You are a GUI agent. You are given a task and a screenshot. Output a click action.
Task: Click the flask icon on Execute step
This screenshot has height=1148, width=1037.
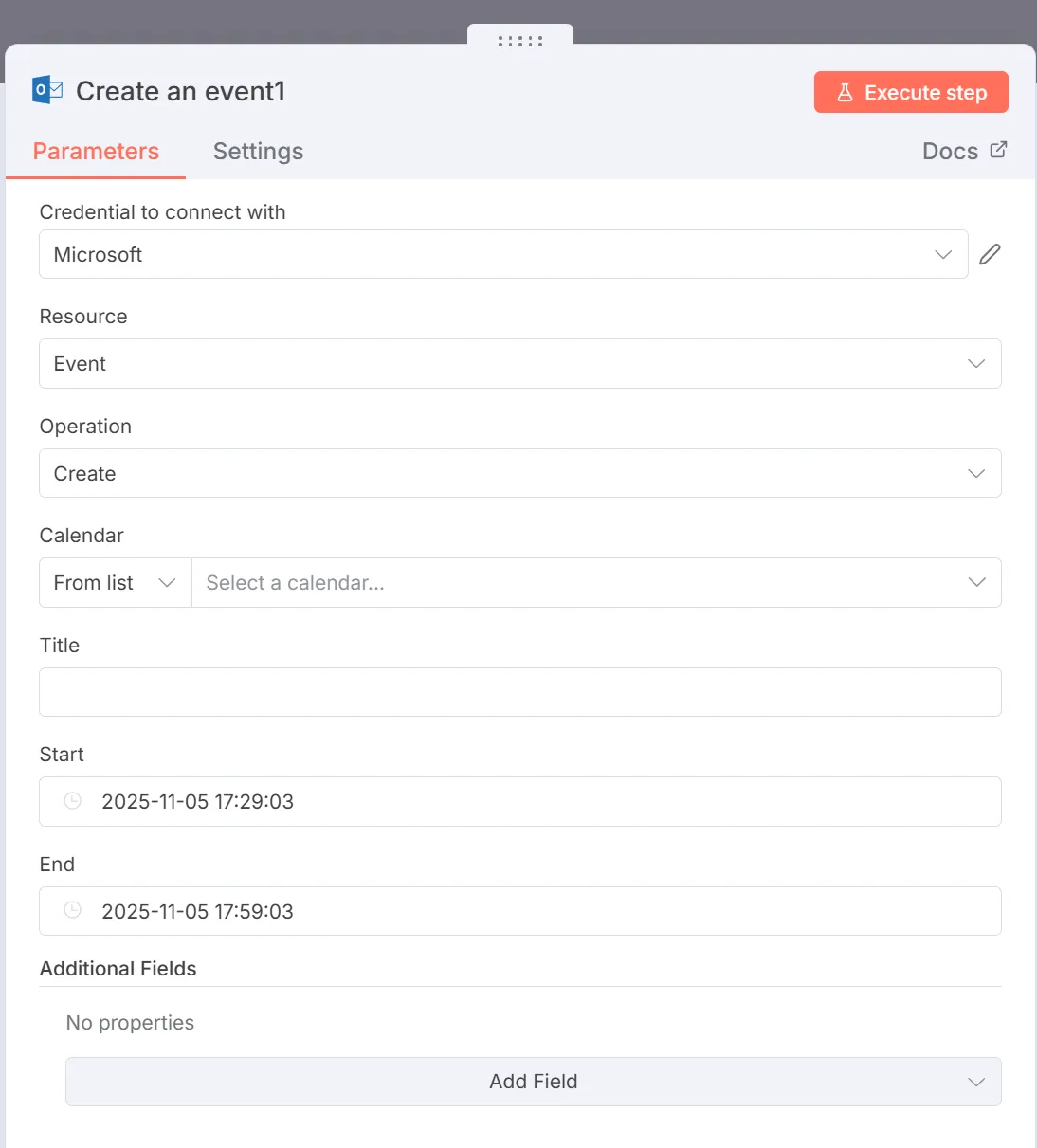[x=845, y=93]
